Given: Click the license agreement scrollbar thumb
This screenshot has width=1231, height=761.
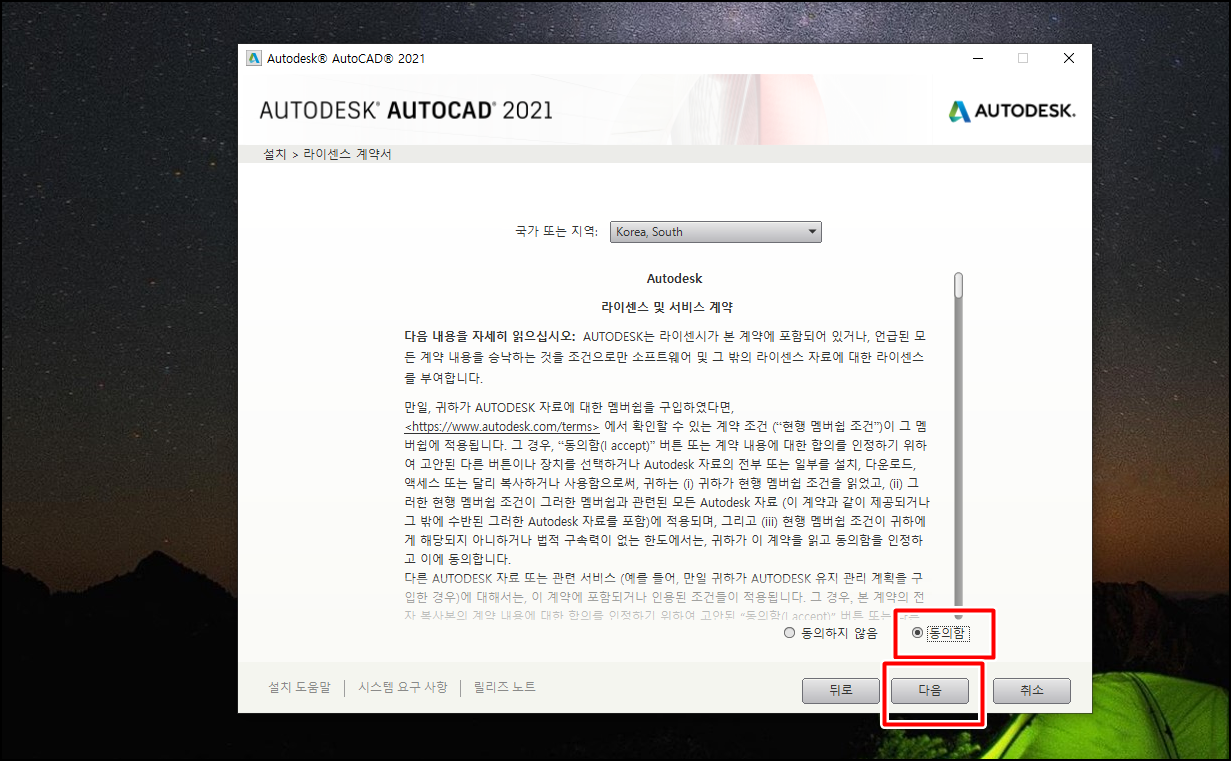Looking at the screenshot, I should click(x=958, y=285).
